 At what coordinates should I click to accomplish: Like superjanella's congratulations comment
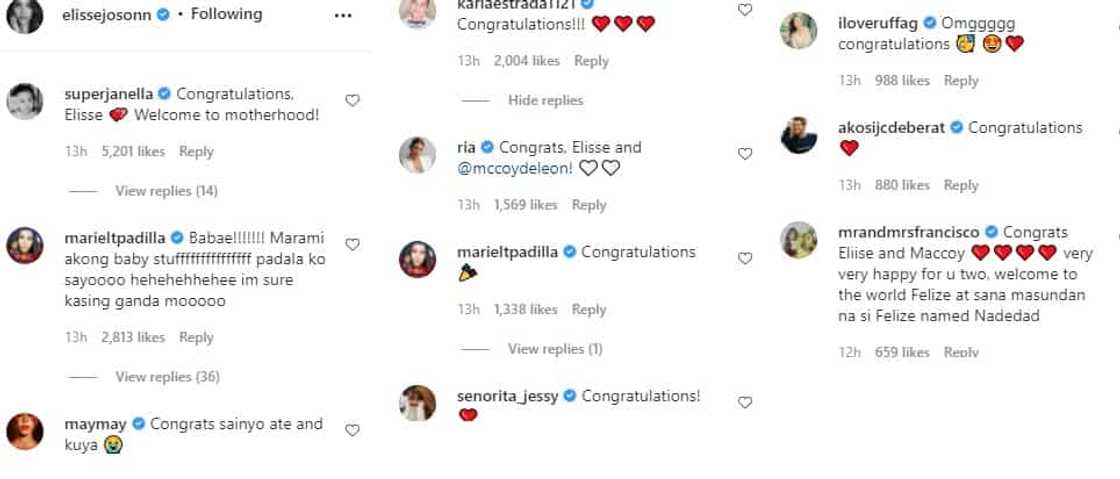coord(352,100)
